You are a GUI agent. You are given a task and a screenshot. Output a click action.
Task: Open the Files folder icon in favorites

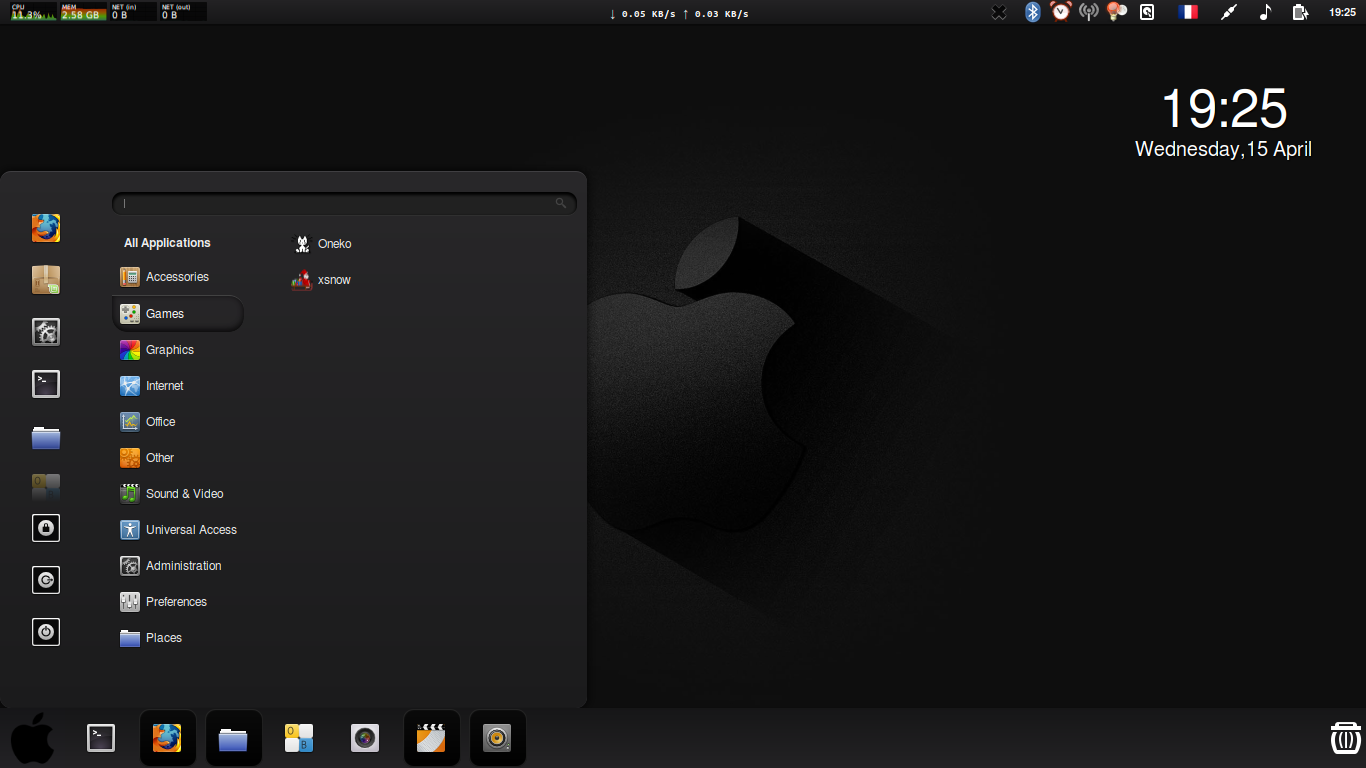point(46,437)
